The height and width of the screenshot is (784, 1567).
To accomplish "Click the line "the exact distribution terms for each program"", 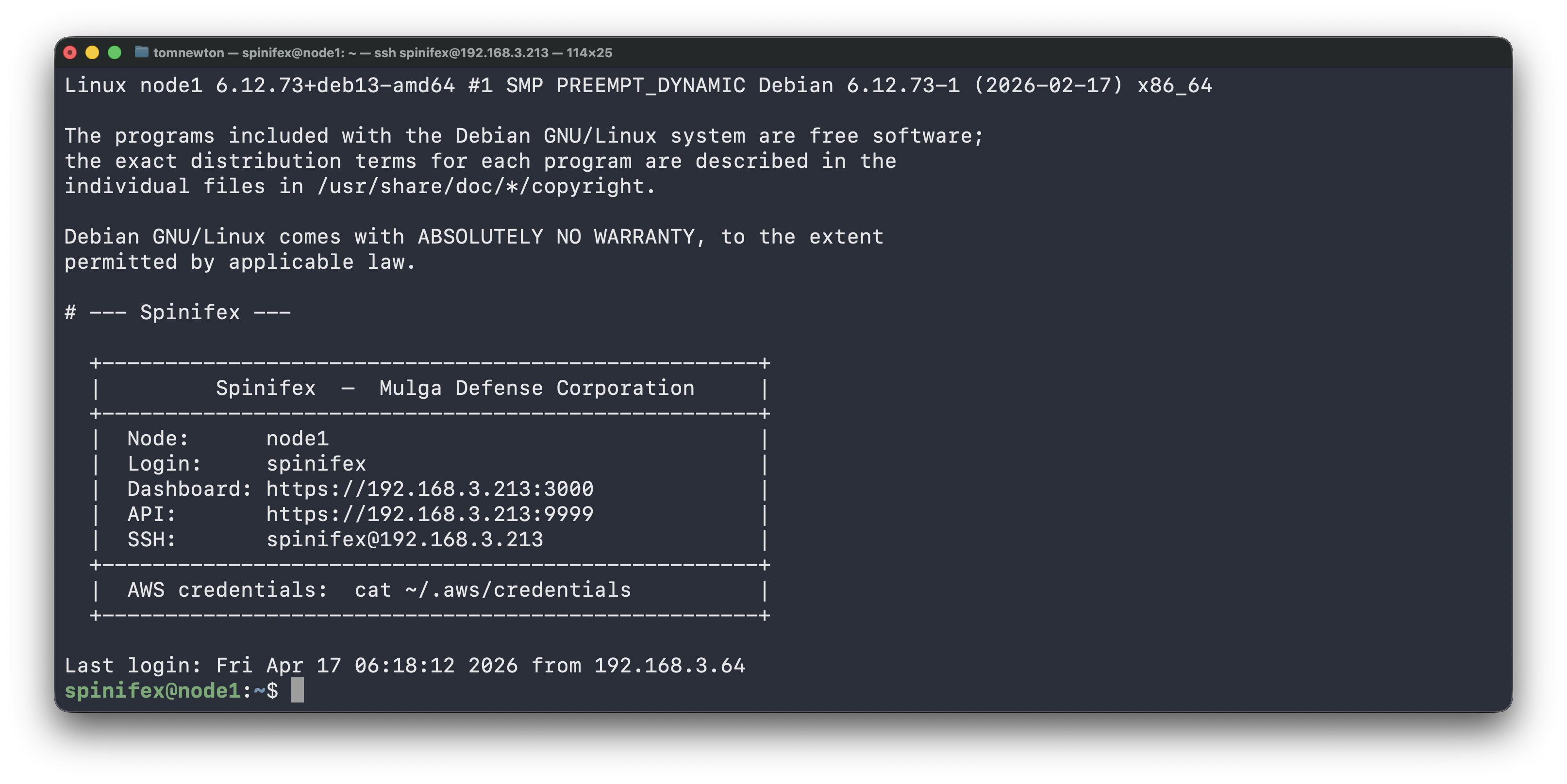I will [x=348, y=162].
